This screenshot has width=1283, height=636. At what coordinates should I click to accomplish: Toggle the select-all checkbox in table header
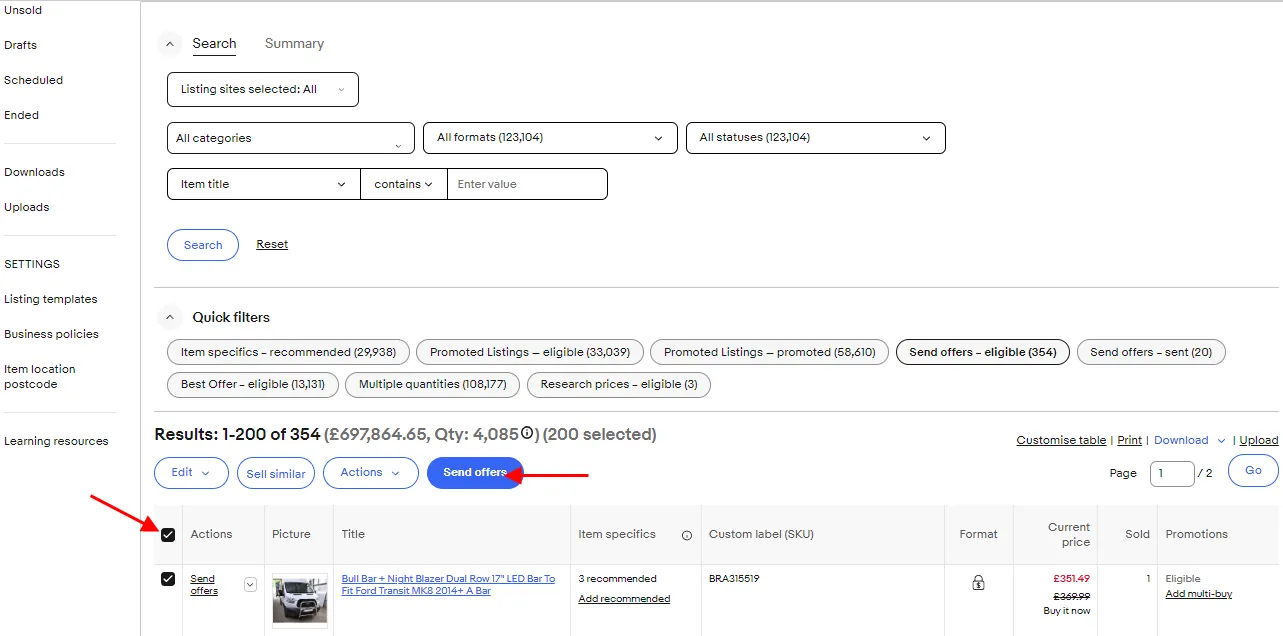tap(168, 535)
